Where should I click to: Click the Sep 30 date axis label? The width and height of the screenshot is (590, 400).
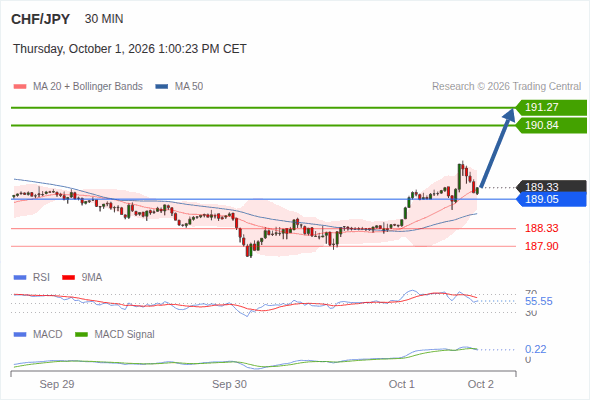coord(230,384)
